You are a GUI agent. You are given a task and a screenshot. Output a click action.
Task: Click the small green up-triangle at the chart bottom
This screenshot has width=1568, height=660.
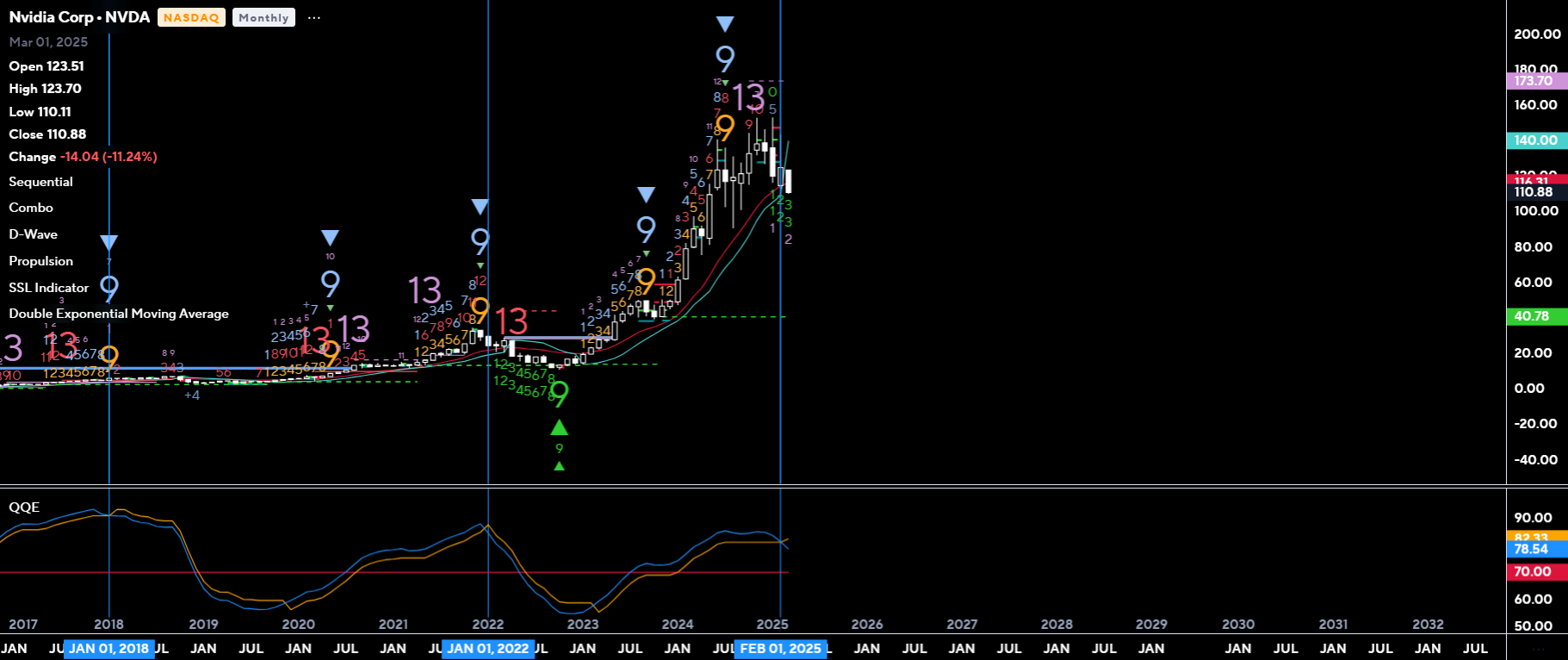560,466
